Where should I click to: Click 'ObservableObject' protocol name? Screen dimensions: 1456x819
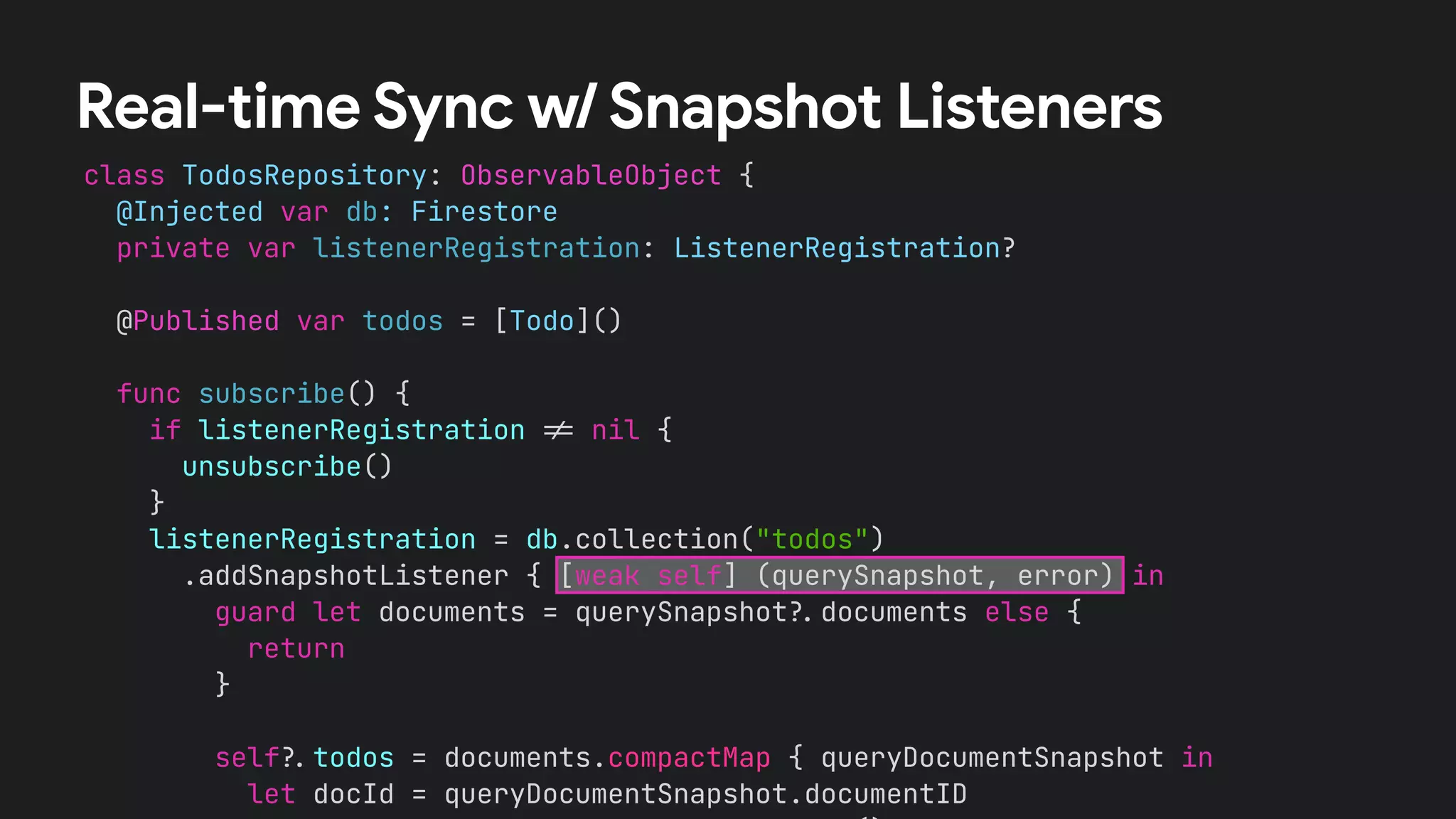pyautogui.click(x=591, y=176)
